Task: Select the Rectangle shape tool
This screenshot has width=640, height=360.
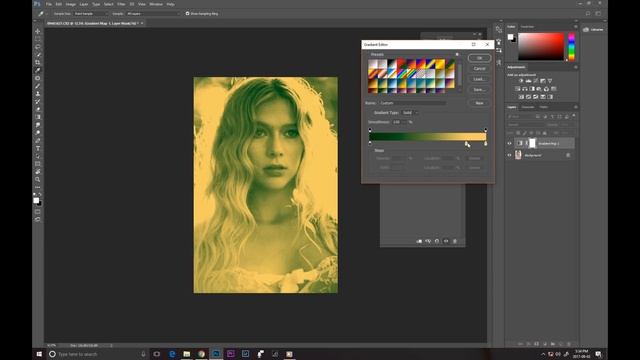Action: click(38, 164)
